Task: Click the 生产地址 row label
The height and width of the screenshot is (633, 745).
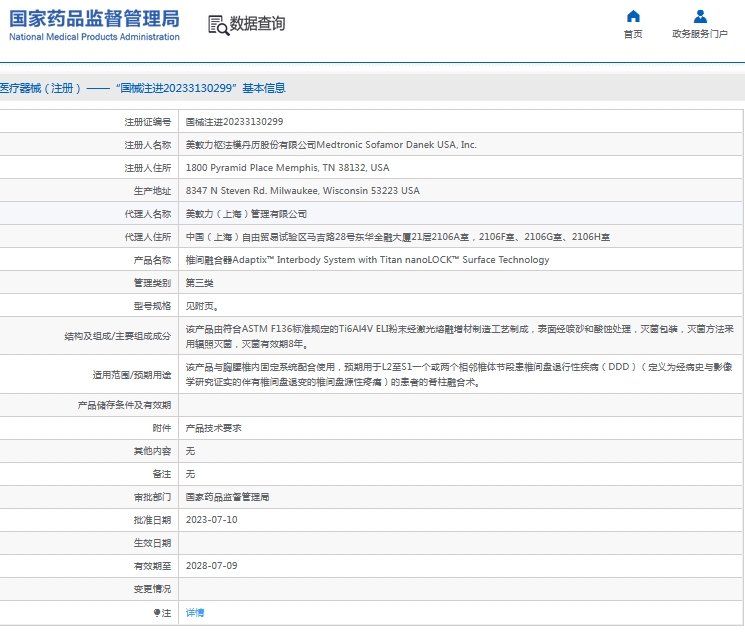Action: [x=152, y=191]
